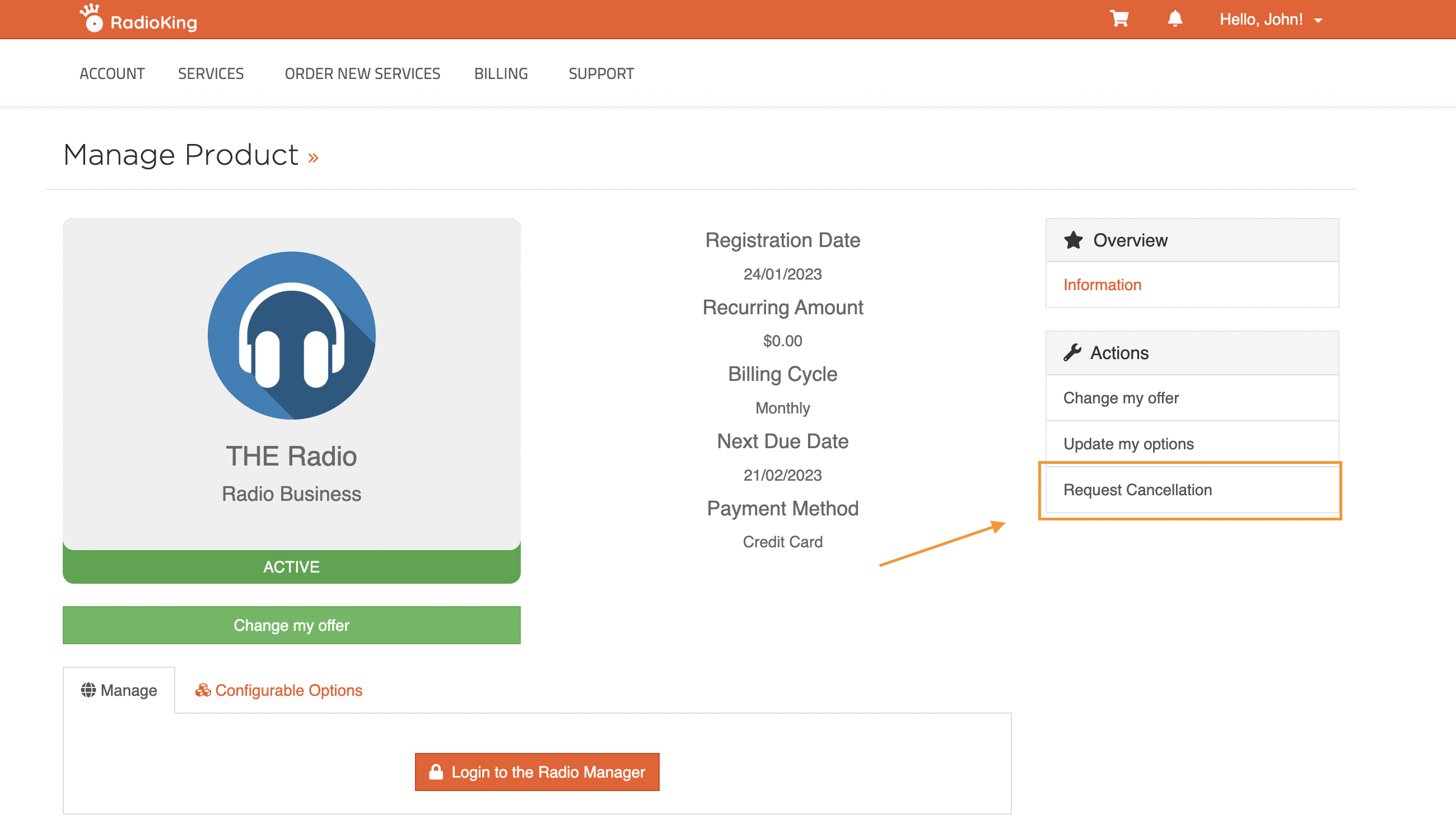Viewport: 1456px width, 828px height.
Task: Click the Credit Card payment method value
Action: click(x=782, y=541)
